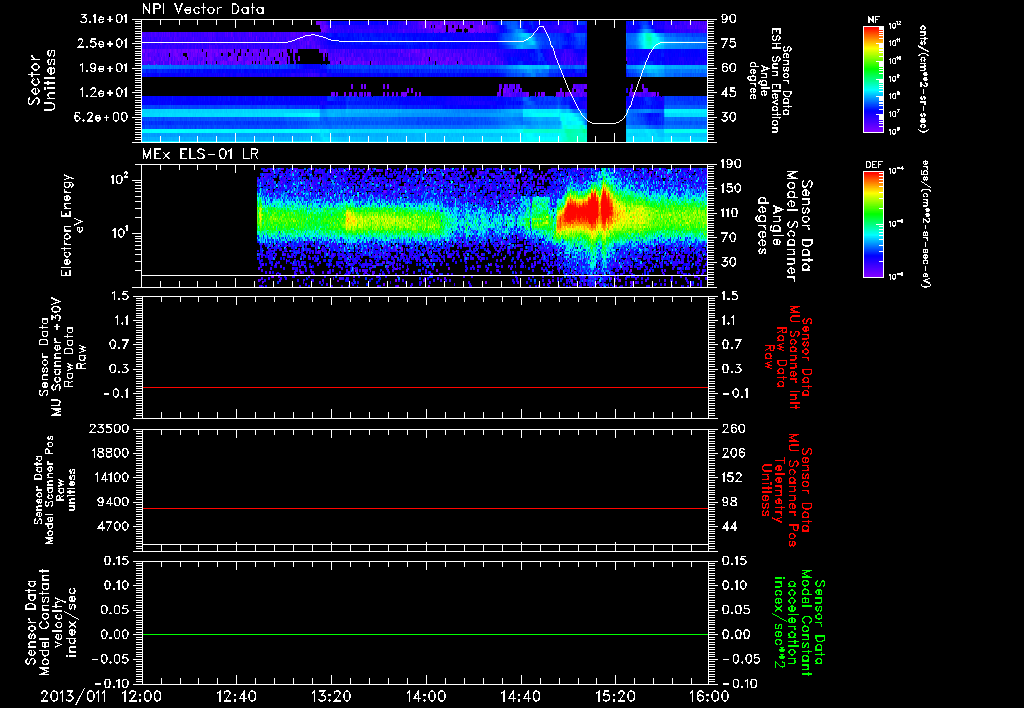The width and height of the screenshot is (1024, 708).
Task: Click the '1.9e+01' sector tick value
Action: pyautogui.click(x=104, y=68)
